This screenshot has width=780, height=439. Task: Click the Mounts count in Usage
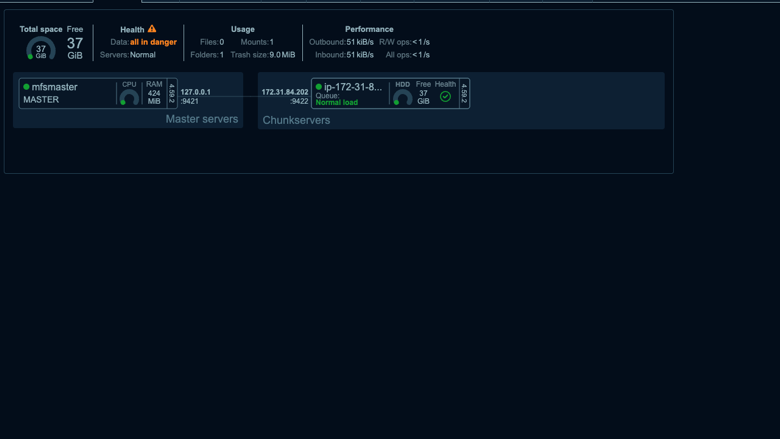pos(272,42)
